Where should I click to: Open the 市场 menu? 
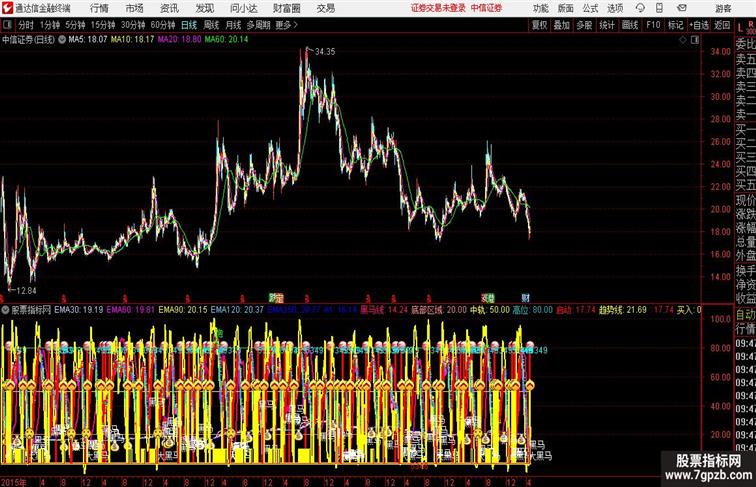(x=135, y=8)
